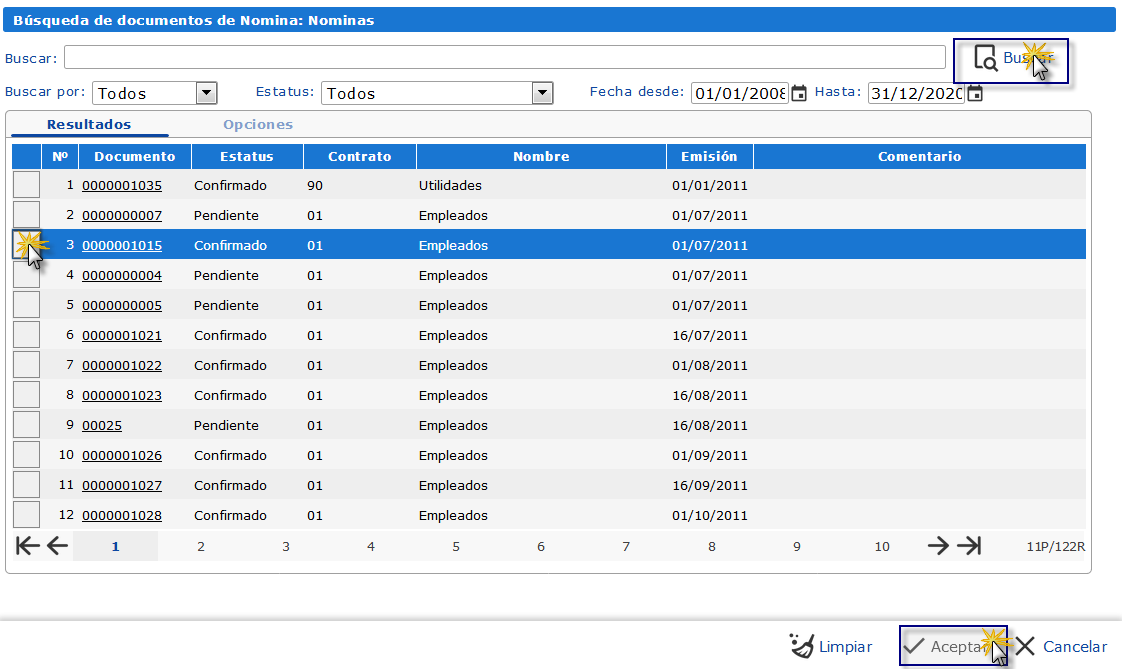This screenshot has width=1122, height=669.
Task: Go to results page 5
Action: coord(456,547)
